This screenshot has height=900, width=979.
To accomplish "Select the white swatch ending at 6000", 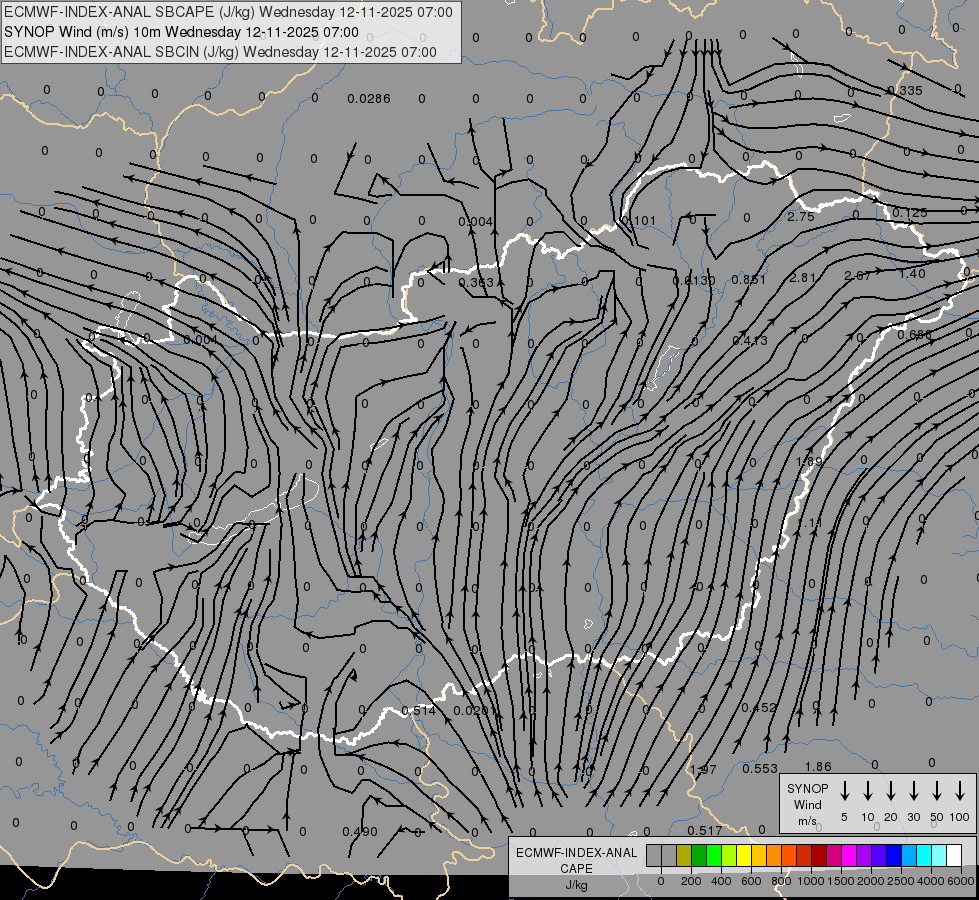I will [x=953, y=855].
